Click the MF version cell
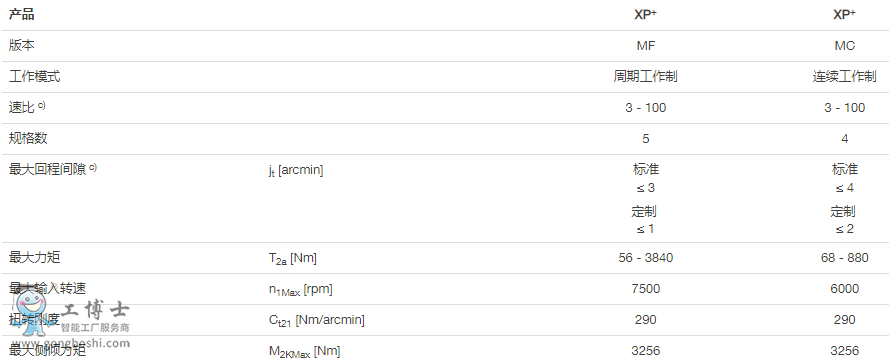The height and width of the screenshot is (363, 889). click(x=646, y=46)
